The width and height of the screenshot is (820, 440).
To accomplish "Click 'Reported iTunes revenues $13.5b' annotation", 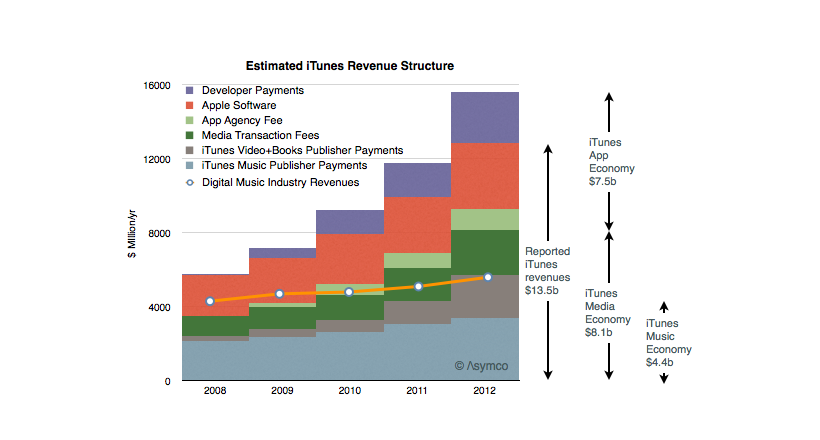I will pyautogui.click(x=548, y=271).
